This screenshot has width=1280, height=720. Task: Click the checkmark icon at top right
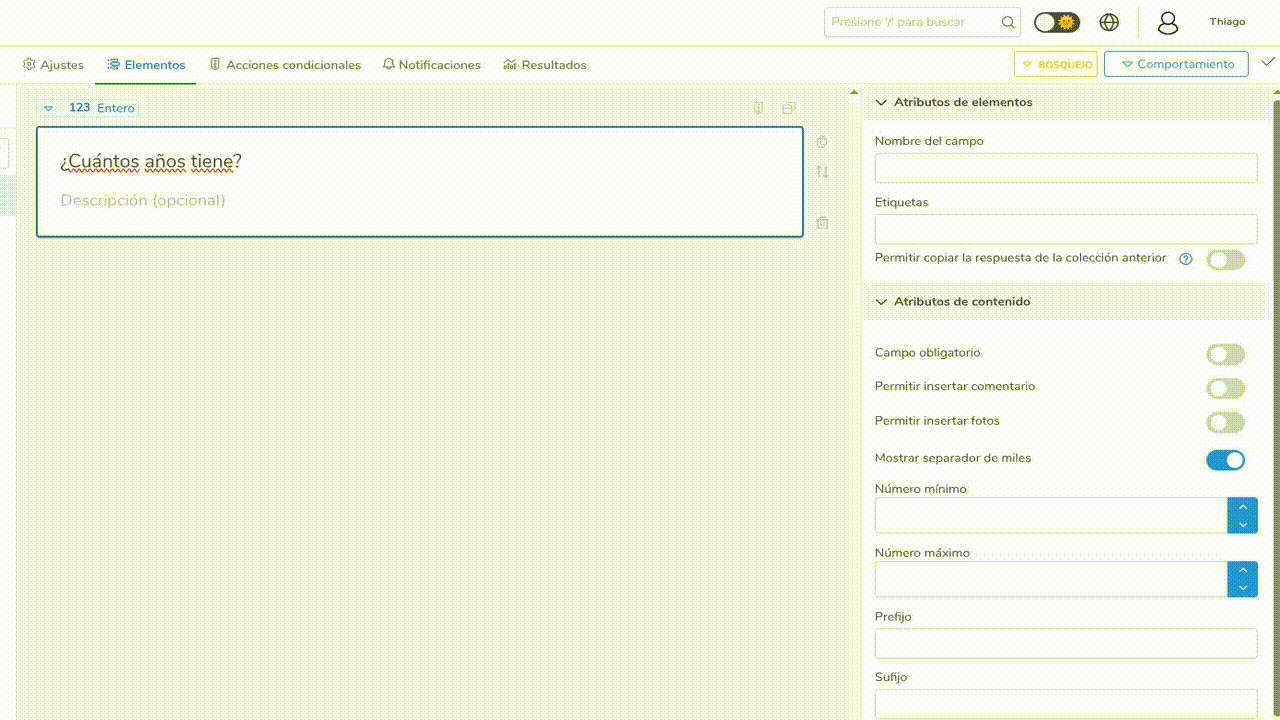[1268, 62]
